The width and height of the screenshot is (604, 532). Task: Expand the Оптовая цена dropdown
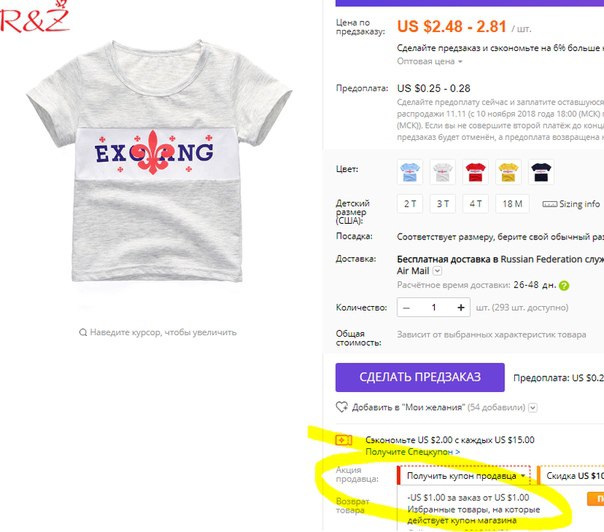430,61
